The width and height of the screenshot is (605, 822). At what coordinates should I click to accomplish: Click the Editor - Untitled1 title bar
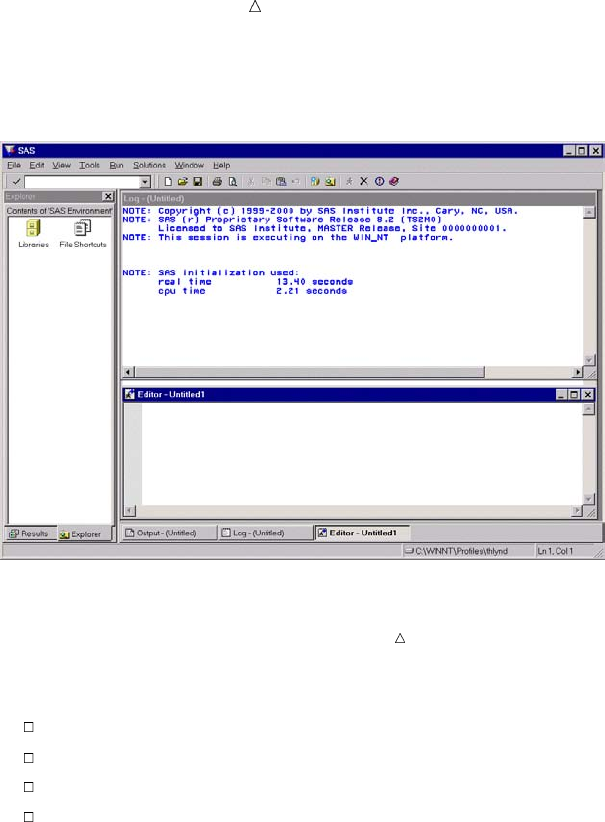pos(359,394)
